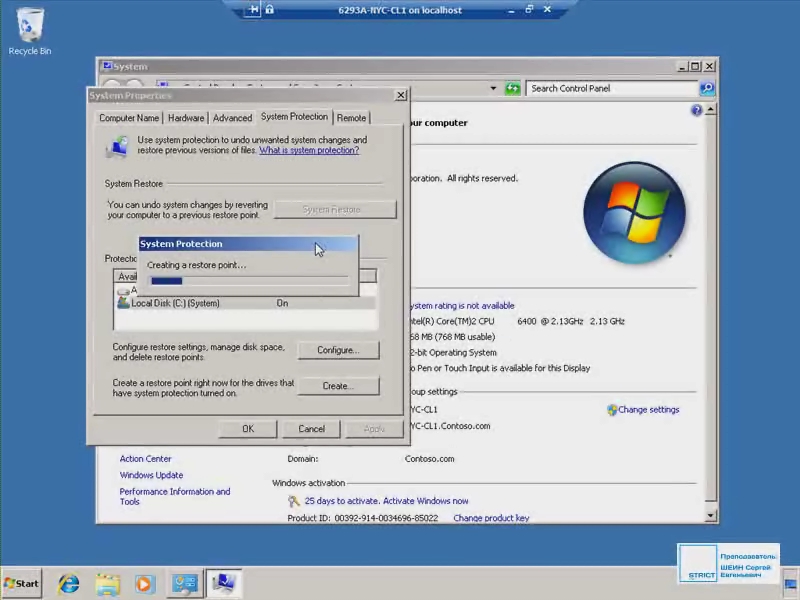Click the Cancel button in System Properties

[311, 429]
